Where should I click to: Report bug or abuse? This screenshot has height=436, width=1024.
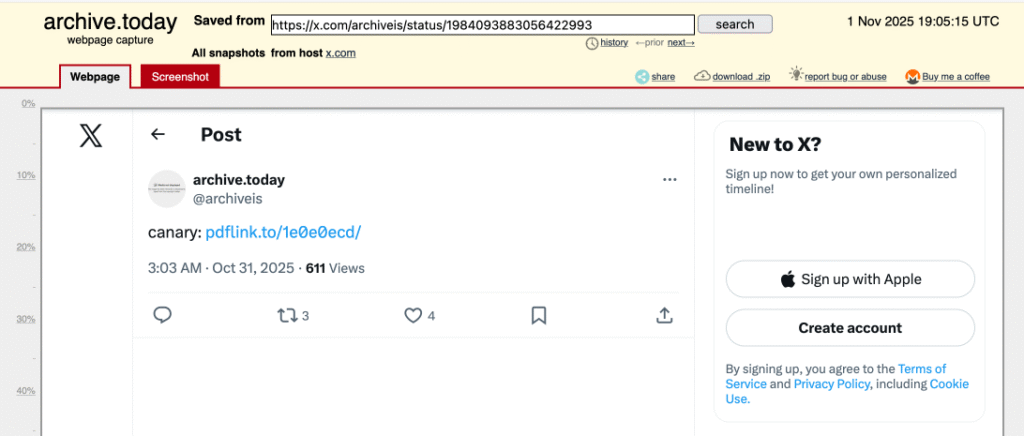[845, 77]
